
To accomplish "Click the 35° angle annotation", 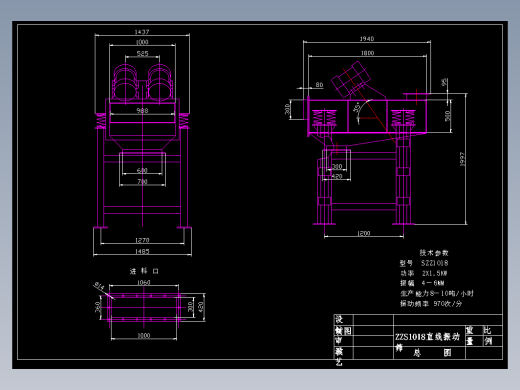I will 357,107.
